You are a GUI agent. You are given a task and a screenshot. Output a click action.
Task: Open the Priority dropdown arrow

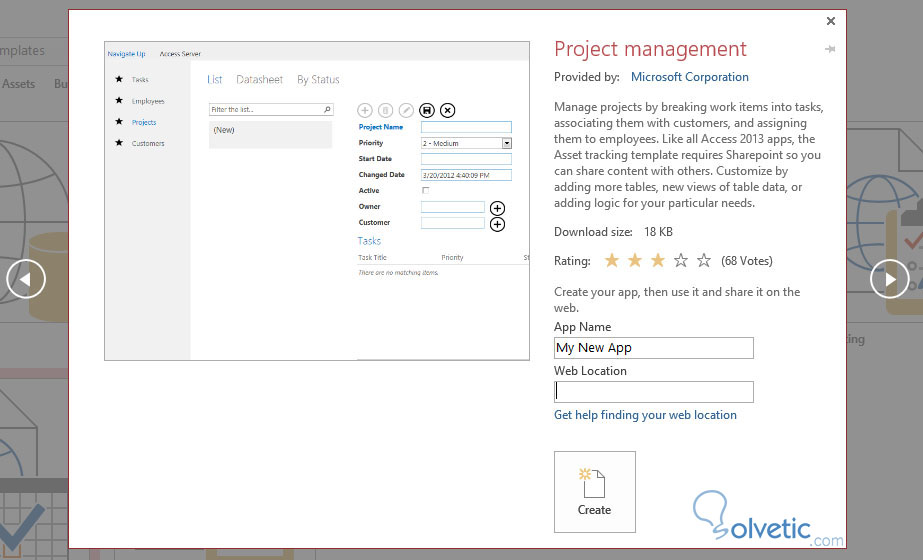506,143
